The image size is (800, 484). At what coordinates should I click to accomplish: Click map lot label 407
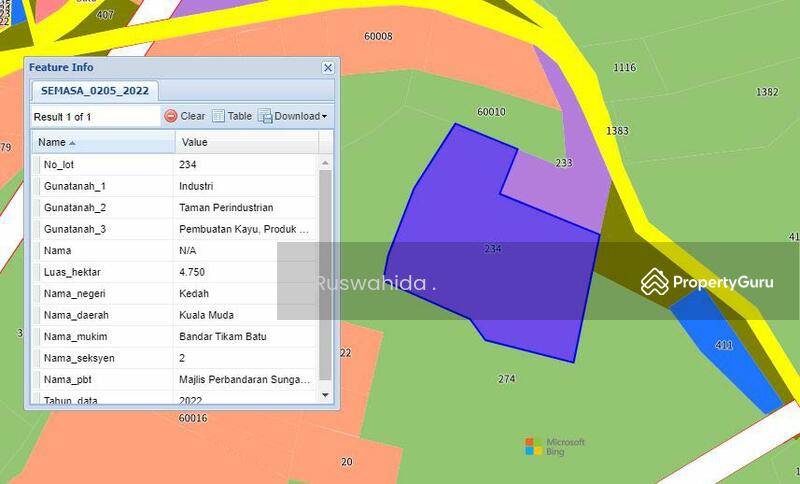pyautogui.click(x=105, y=15)
